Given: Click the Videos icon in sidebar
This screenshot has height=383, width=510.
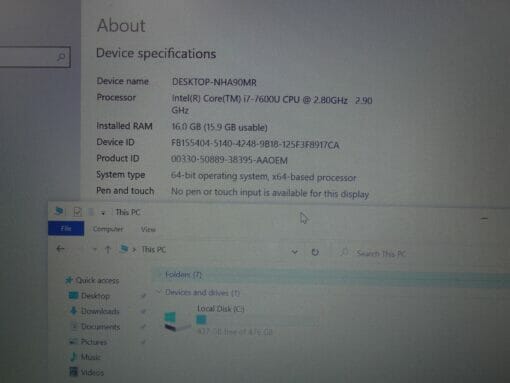Looking at the screenshot, I should click(73, 372).
